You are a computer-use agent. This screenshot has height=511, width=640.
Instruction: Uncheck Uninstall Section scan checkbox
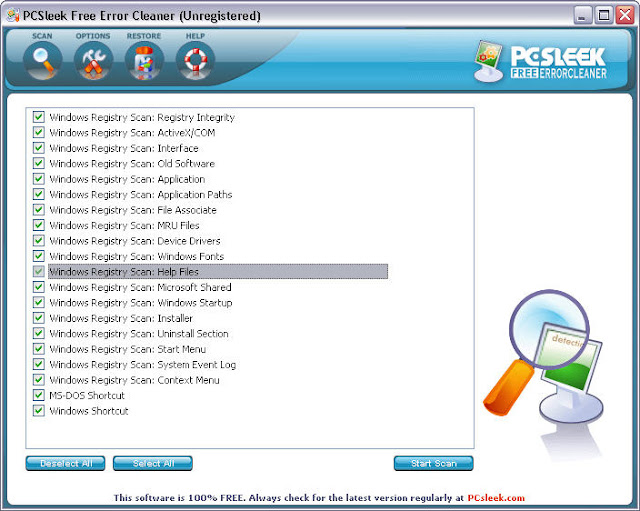(39, 333)
